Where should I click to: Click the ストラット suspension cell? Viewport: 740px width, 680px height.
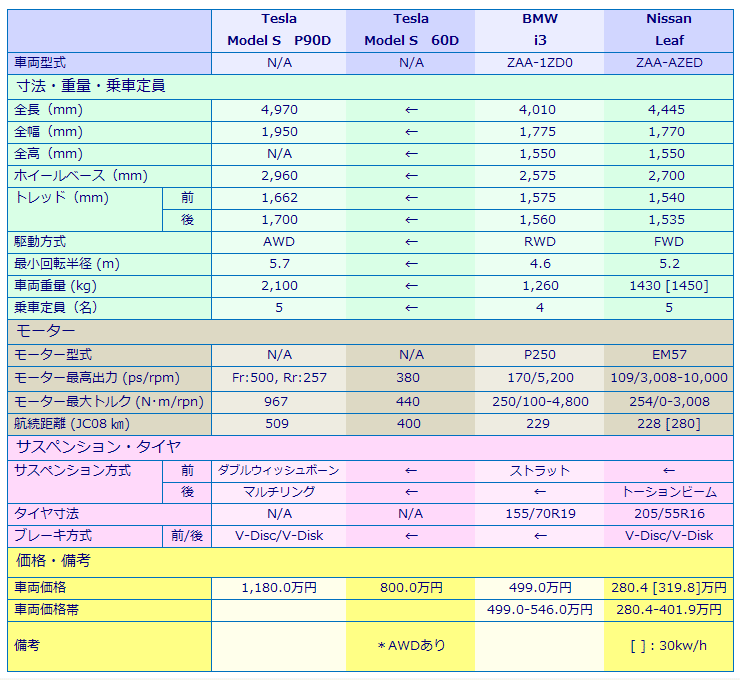tap(539, 471)
